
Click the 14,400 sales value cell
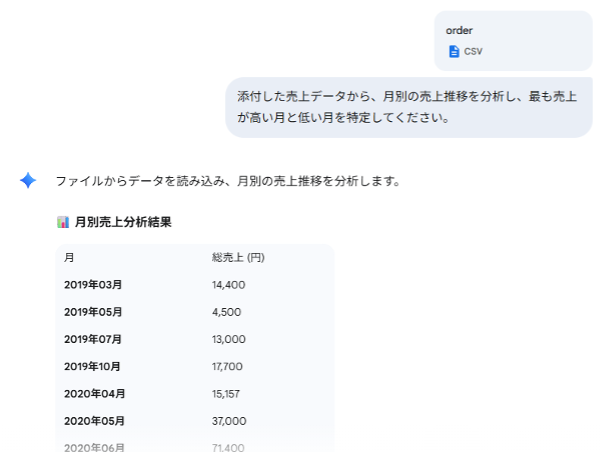(229, 285)
